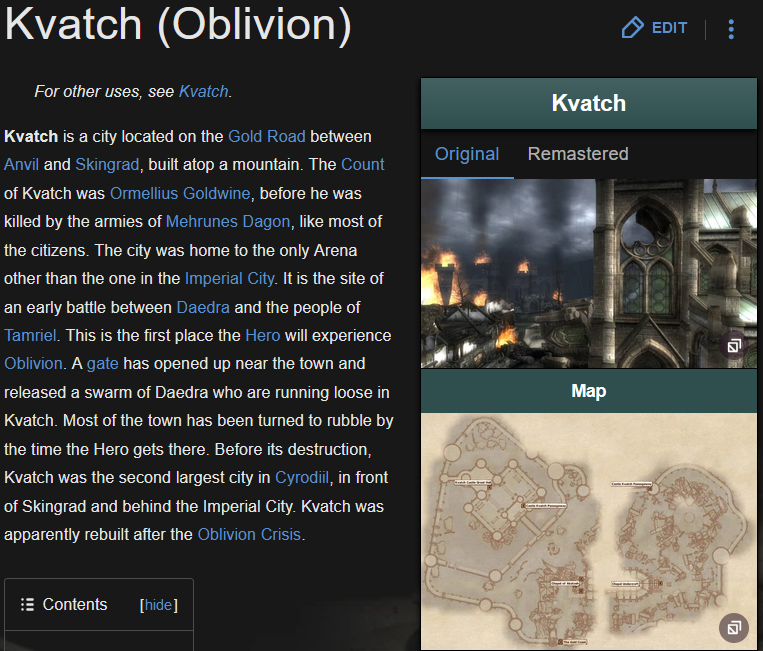The height and width of the screenshot is (651, 763).
Task: Click the pencil edit icon
Action: (633, 27)
